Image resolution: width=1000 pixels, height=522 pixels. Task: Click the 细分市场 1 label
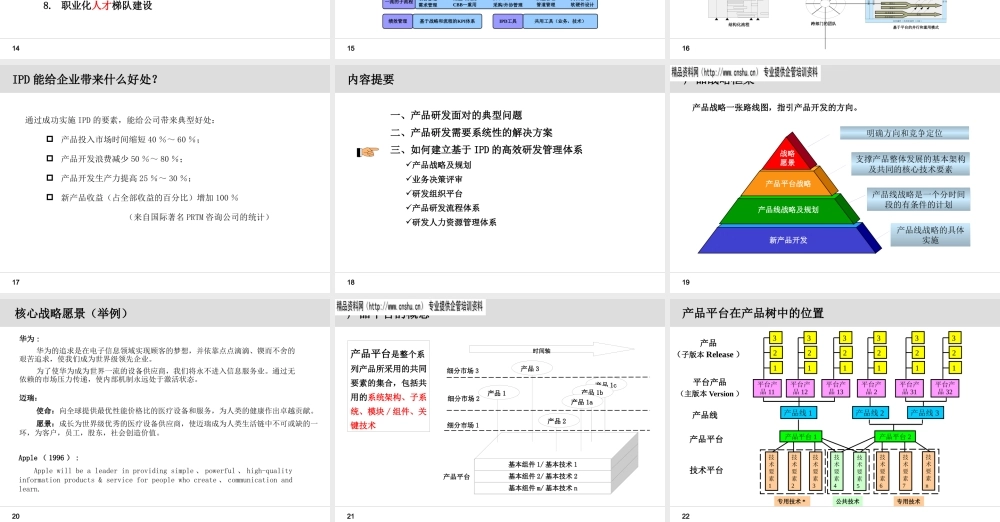(463, 425)
